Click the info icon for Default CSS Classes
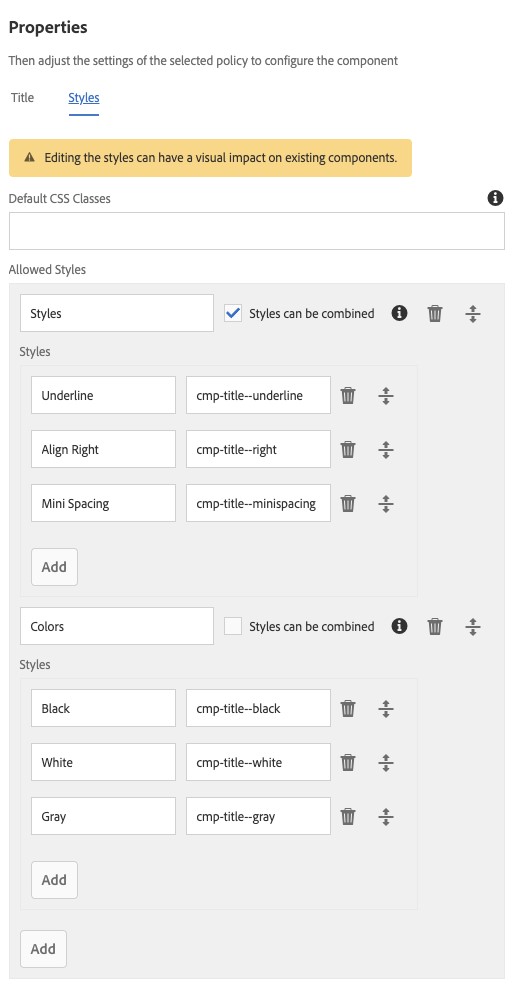 click(495, 198)
